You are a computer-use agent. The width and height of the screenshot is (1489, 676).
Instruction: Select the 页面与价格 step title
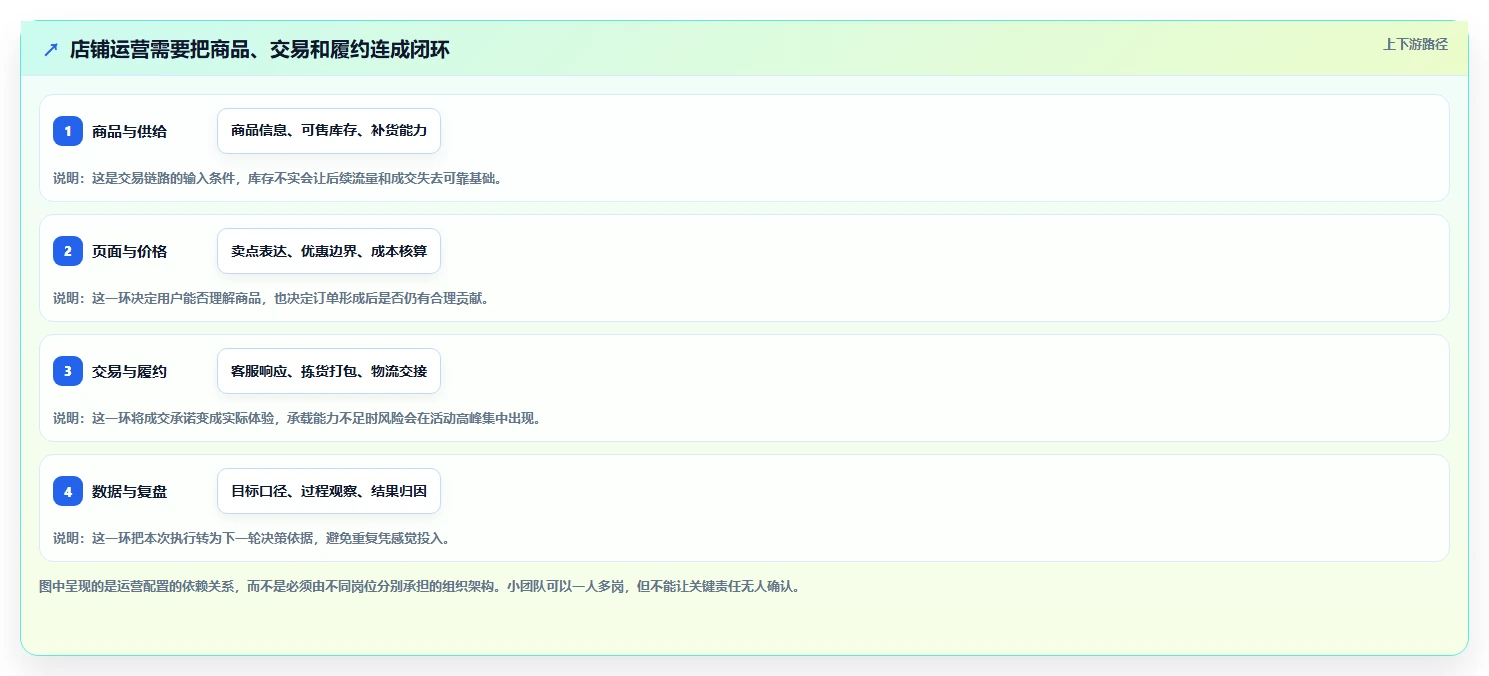pyautogui.click(x=129, y=251)
